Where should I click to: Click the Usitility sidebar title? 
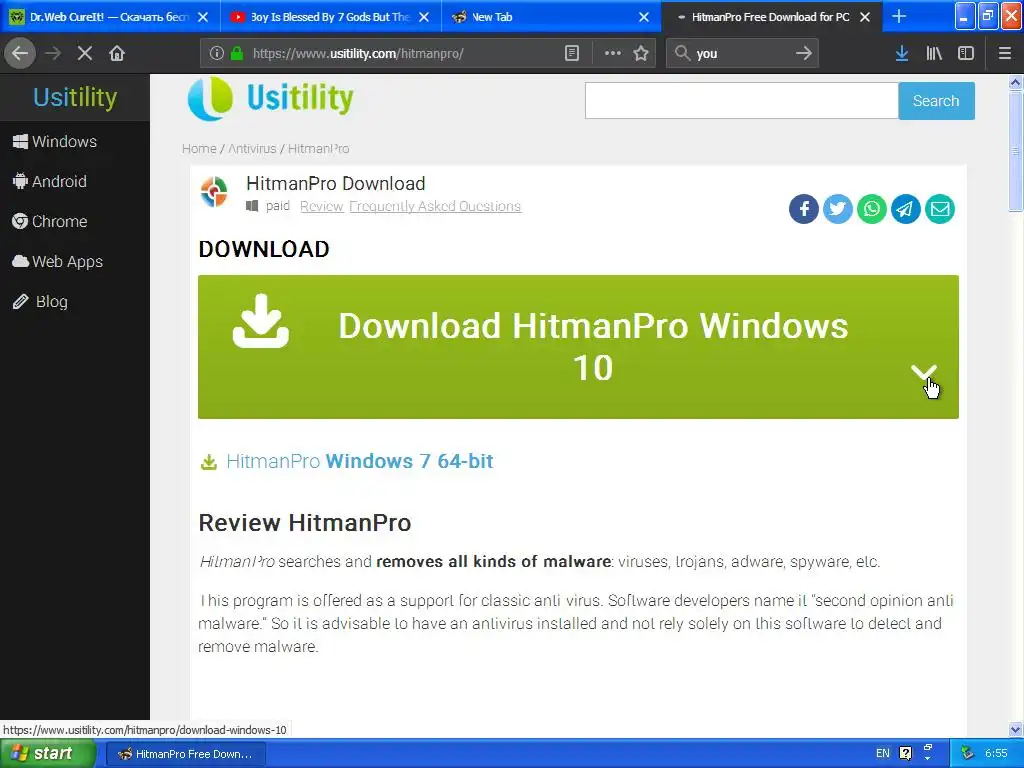point(75,97)
